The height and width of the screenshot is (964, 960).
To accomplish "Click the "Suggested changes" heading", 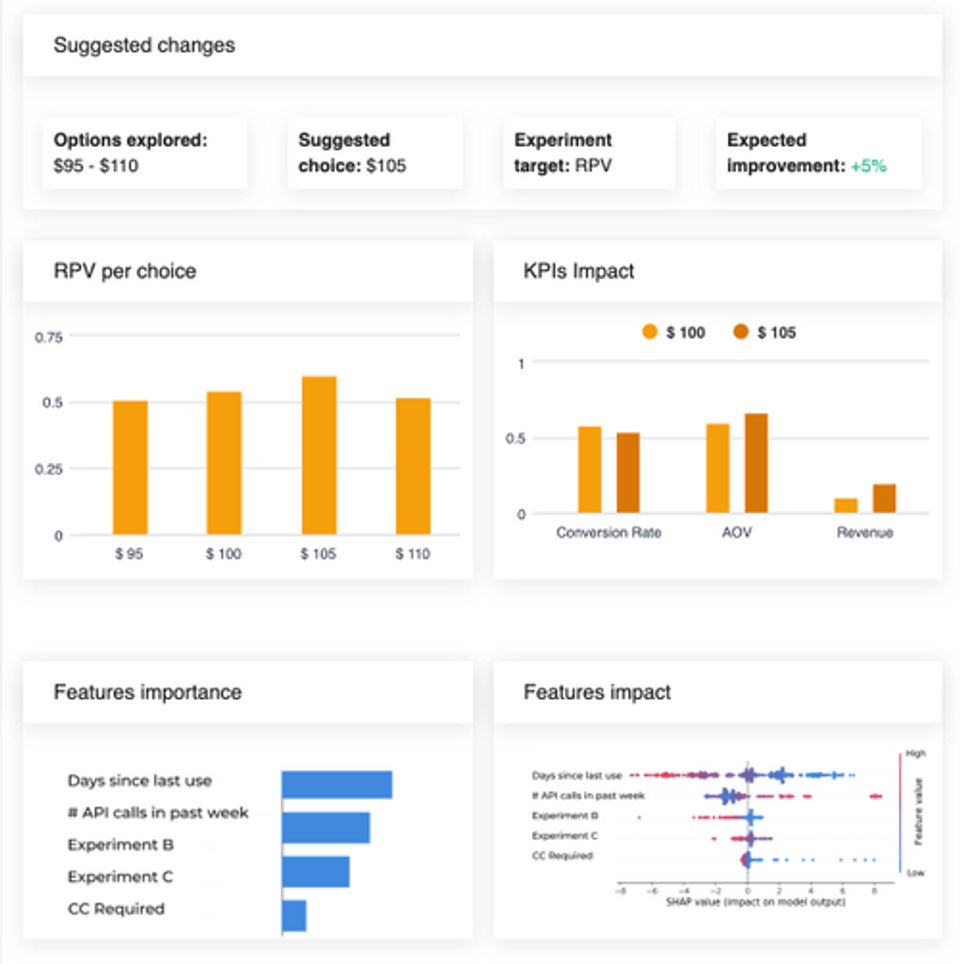I will (x=145, y=45).
